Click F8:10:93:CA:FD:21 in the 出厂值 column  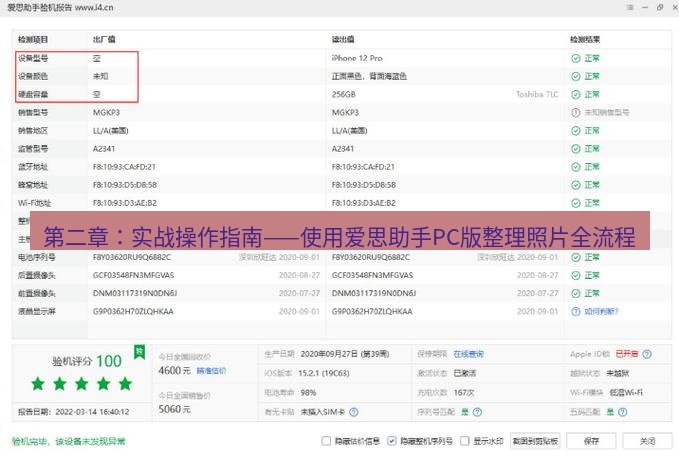pos(124,167)
